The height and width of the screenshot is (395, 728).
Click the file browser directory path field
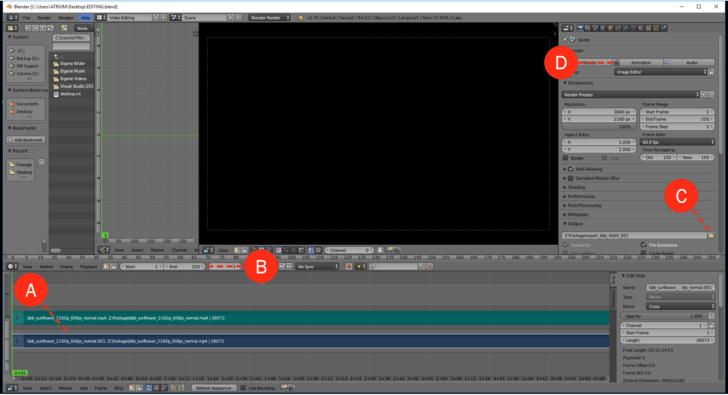pos(72,38)
